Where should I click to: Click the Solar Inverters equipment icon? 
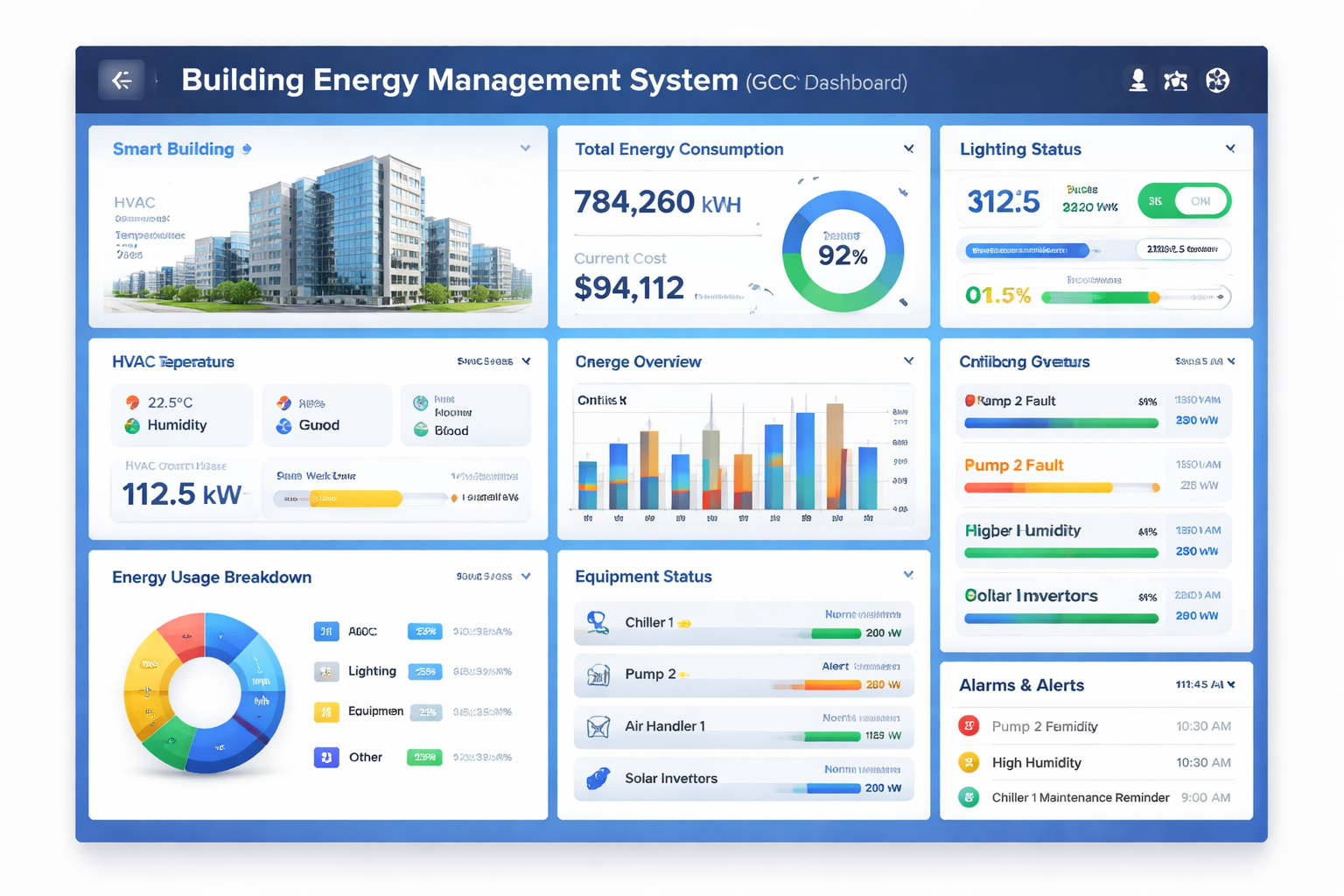[x=598, y=779]
